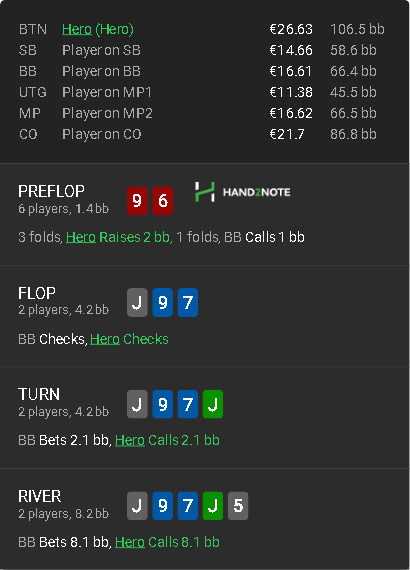Select the red 6 hole card
This screenshot has width=410, height=570.
(162, 201)
